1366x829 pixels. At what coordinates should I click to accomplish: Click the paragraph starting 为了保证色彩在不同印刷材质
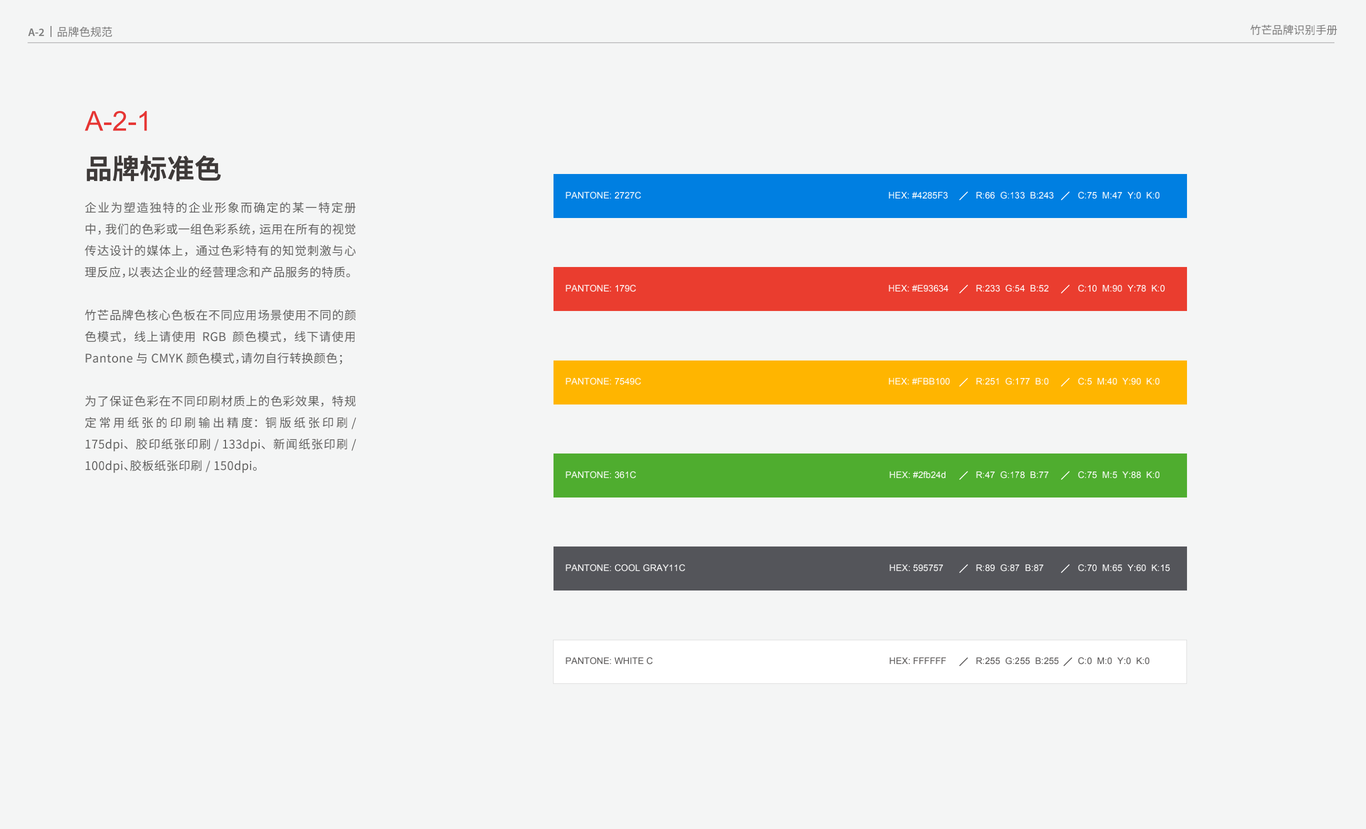click(220, 433)
